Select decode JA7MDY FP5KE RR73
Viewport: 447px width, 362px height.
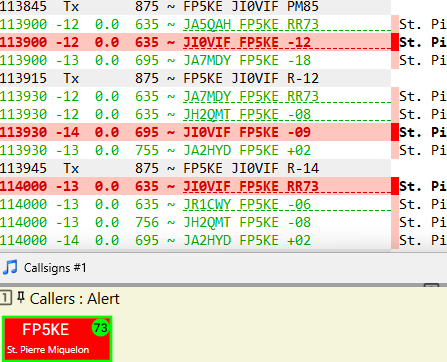click(x=195, y=96)
